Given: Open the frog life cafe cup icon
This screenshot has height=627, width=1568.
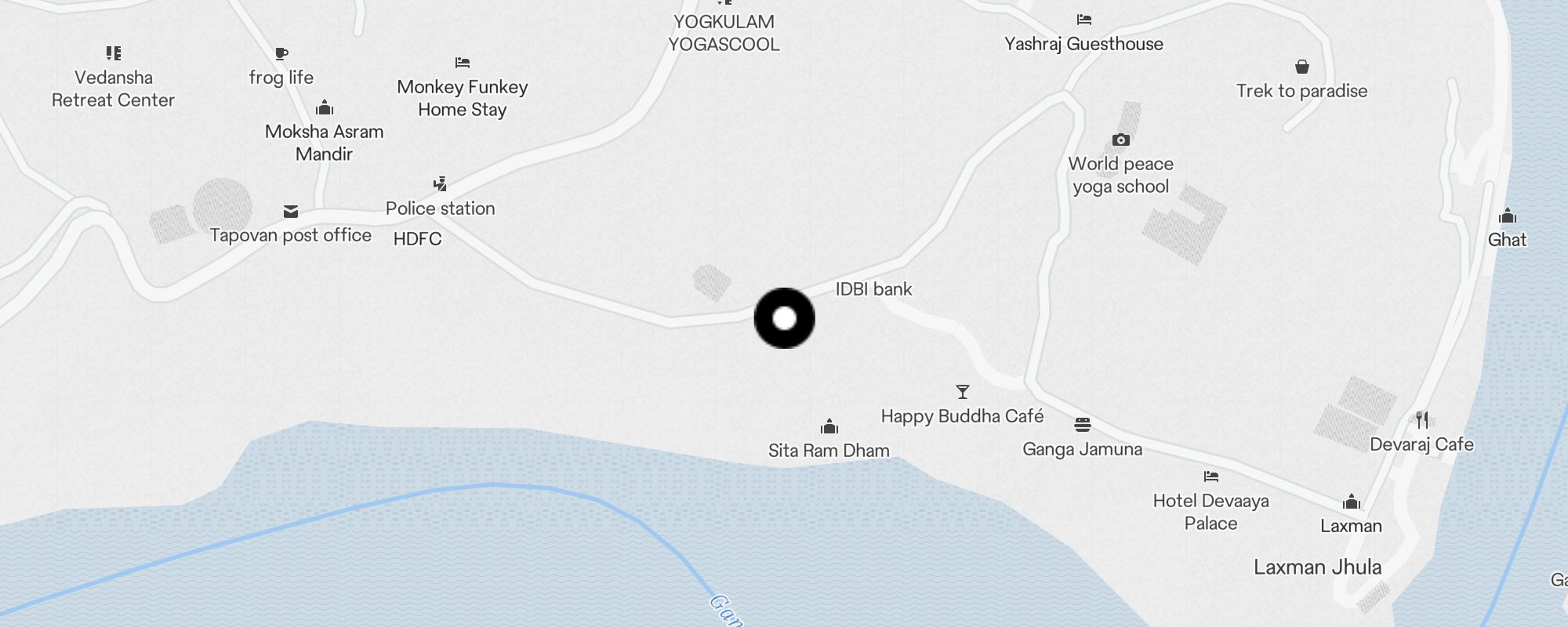Looking at the screenshot, I should [x=281, y=53].
